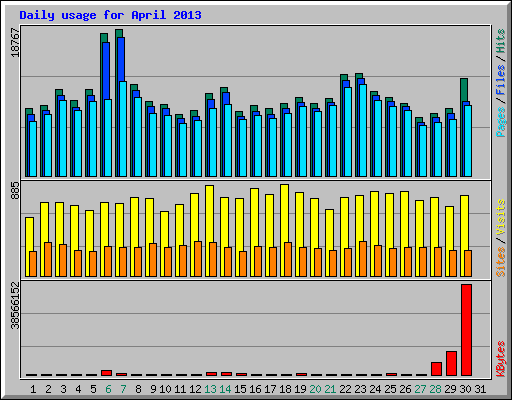This screenshot has height=400, width=512.
Task: Select the cyan Pages bar for day 7
Action: (x=123, y=129)
